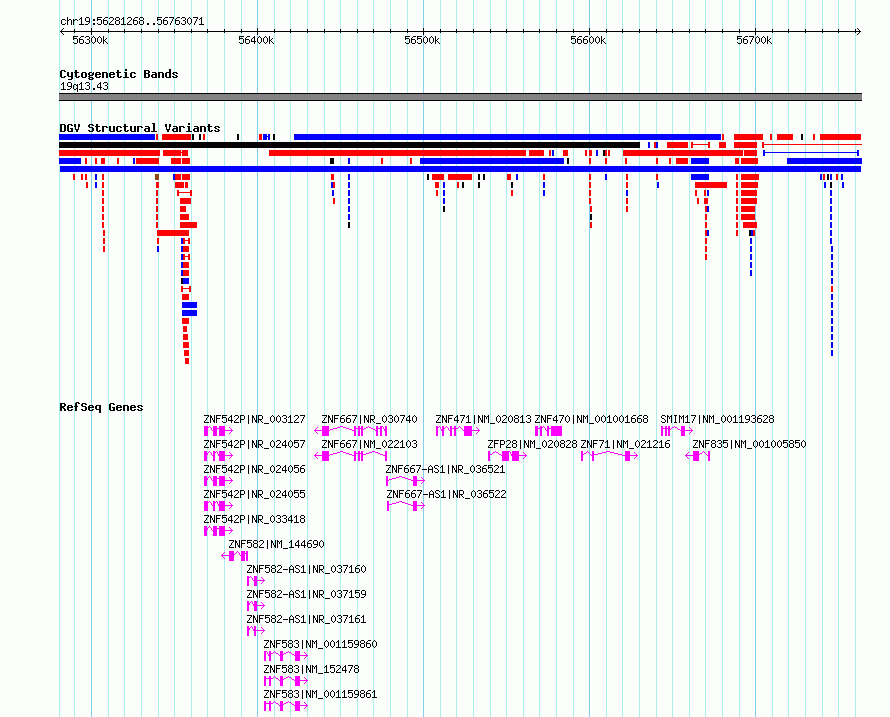Click the long black DGV variant bar
This screenshot has width=890, height=717.
pyautogui.click(x=350, y=145)
